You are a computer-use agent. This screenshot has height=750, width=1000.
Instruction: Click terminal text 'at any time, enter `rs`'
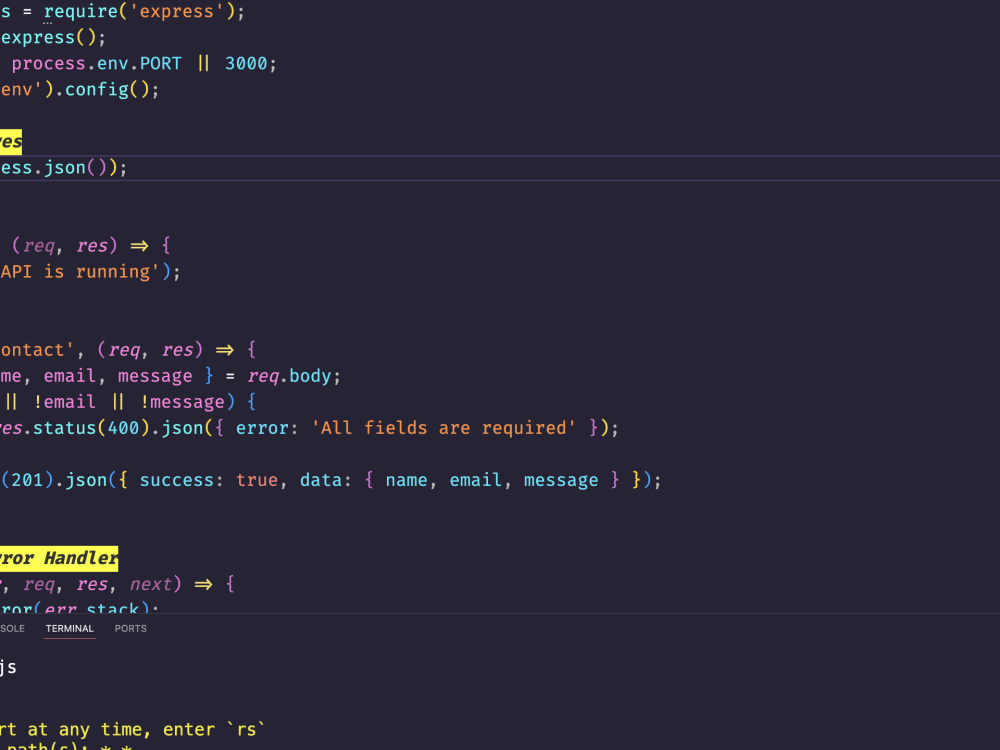[145, 729]
